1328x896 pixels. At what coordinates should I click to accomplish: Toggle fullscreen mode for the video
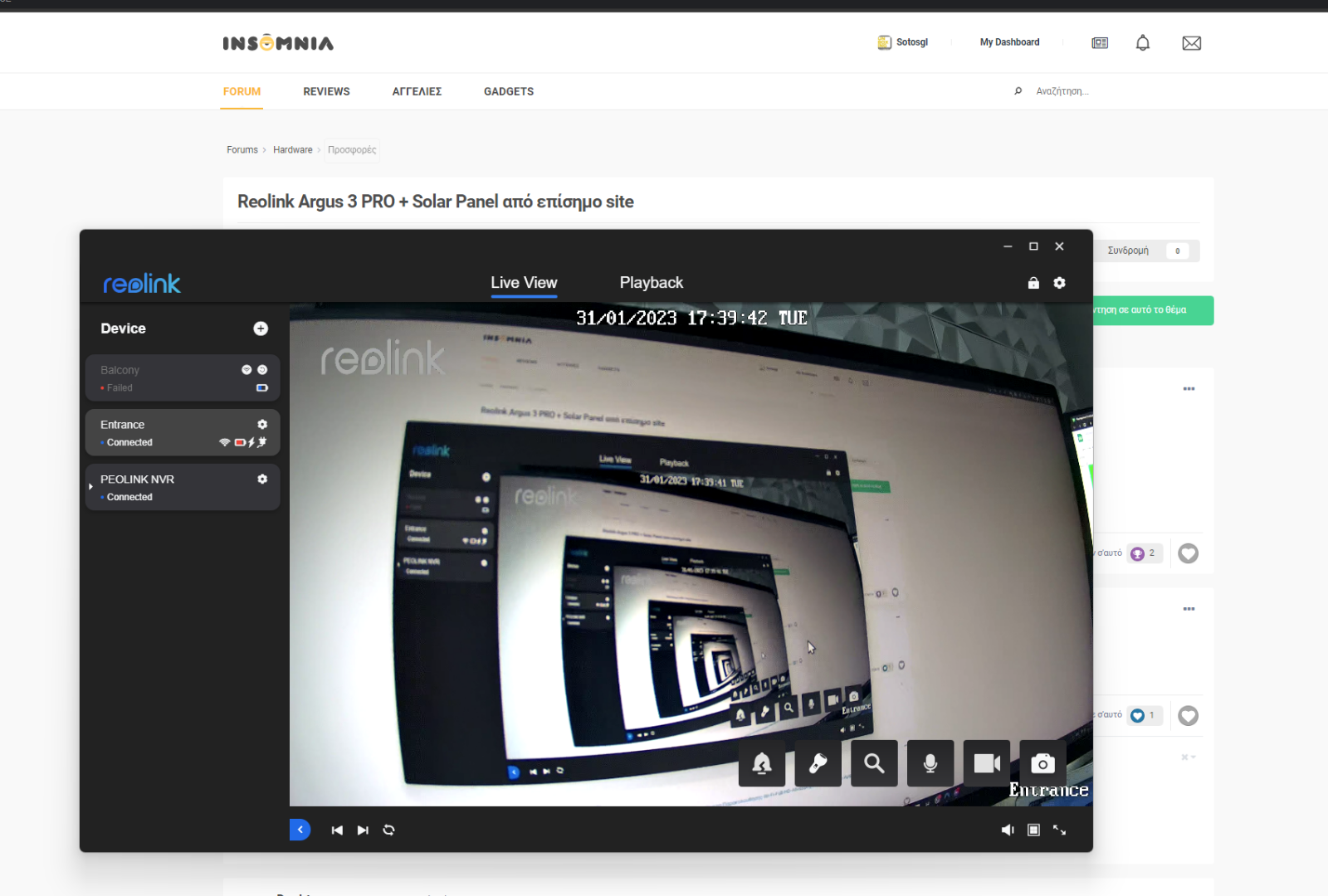[x=1060, y=830]
